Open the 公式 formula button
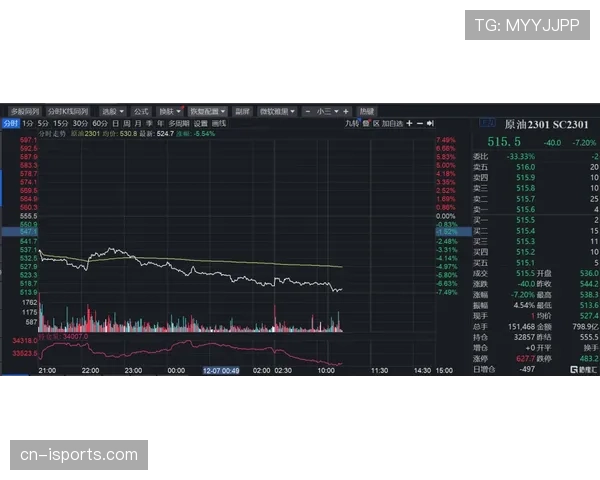Image resolution: width=600 pixels, height=480 pixels. (x=141, y=111)
